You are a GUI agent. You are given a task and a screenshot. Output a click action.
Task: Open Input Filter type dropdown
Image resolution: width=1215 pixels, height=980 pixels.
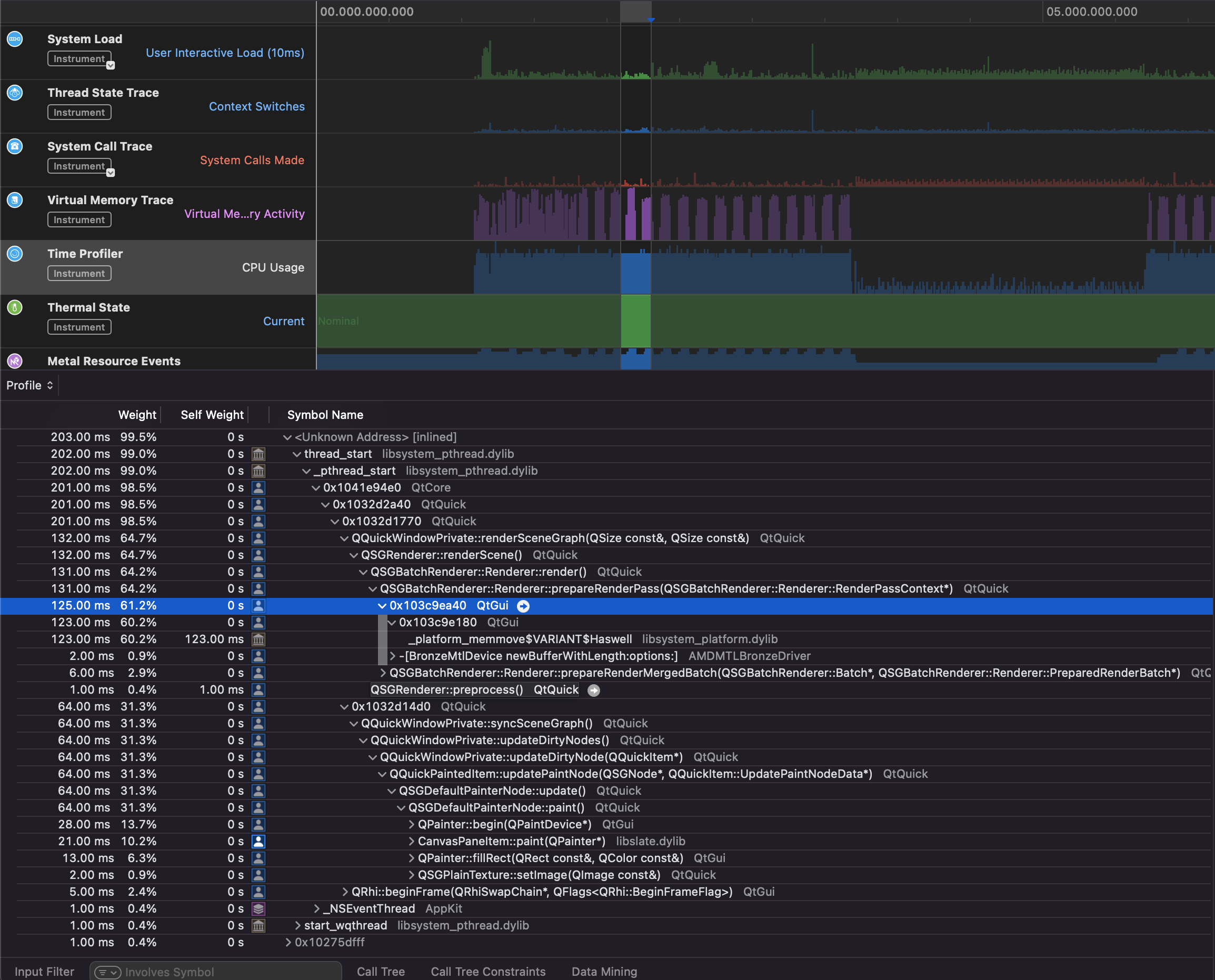107,972
